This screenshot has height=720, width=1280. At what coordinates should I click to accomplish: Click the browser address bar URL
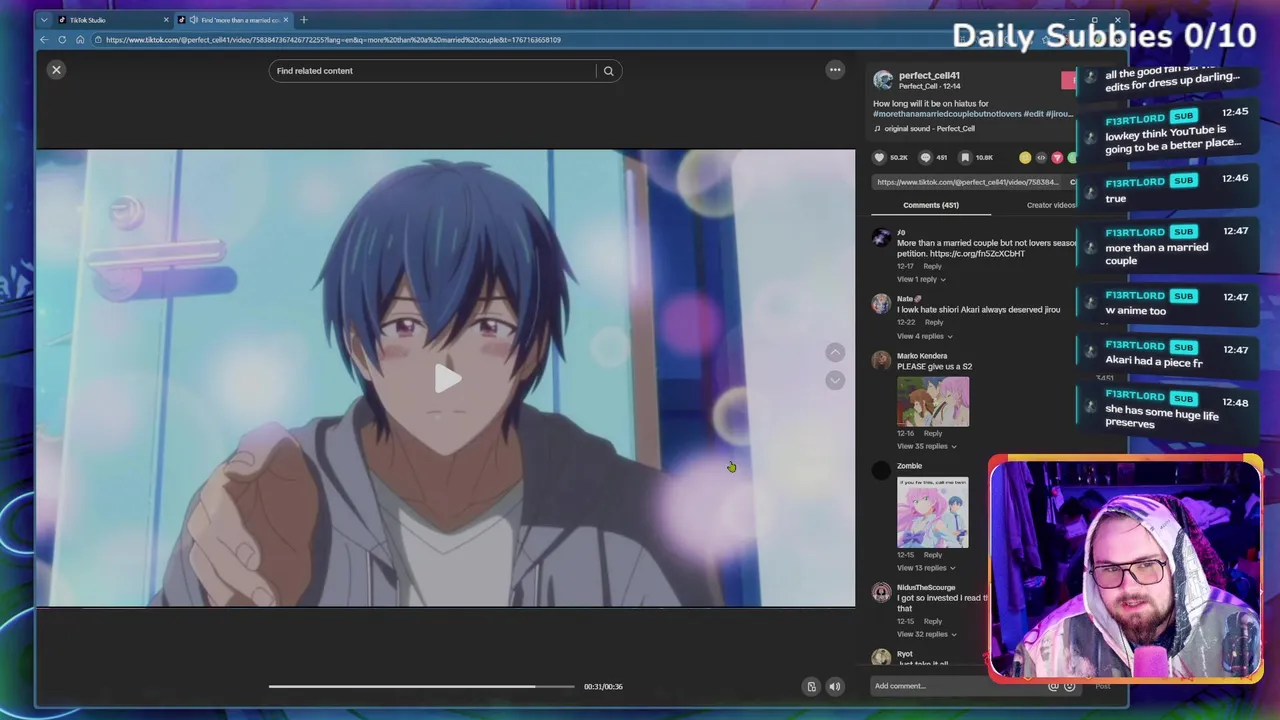click(x=333, y=40)
